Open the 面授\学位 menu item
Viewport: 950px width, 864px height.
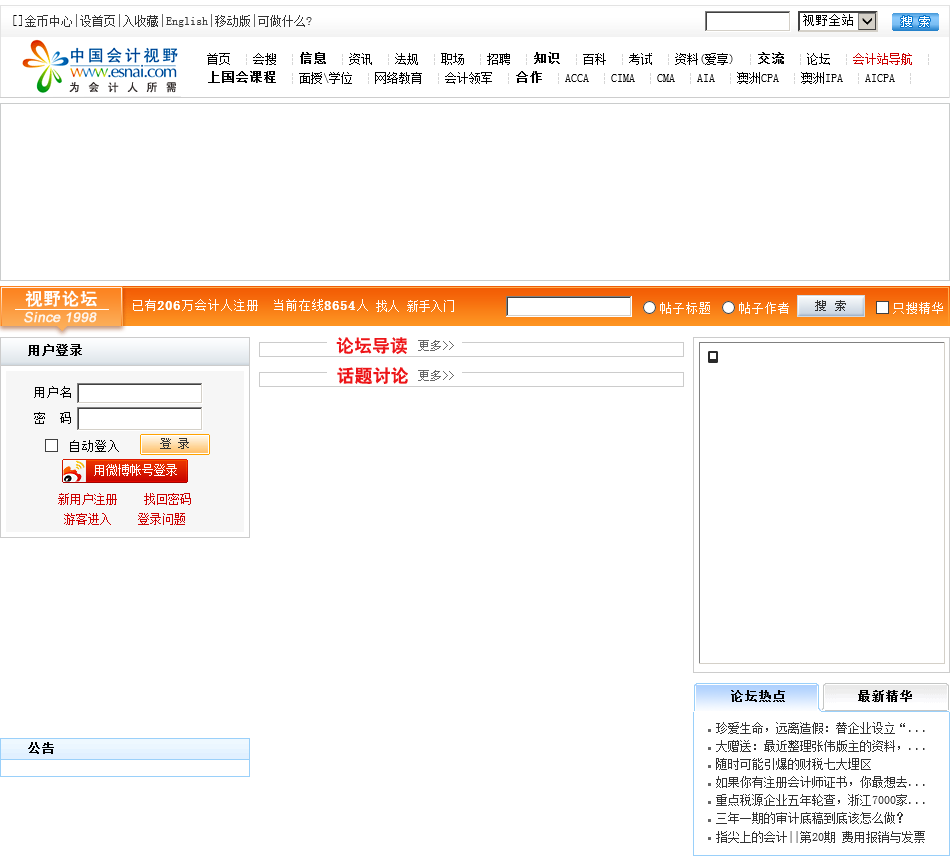(x=325, y=78)
